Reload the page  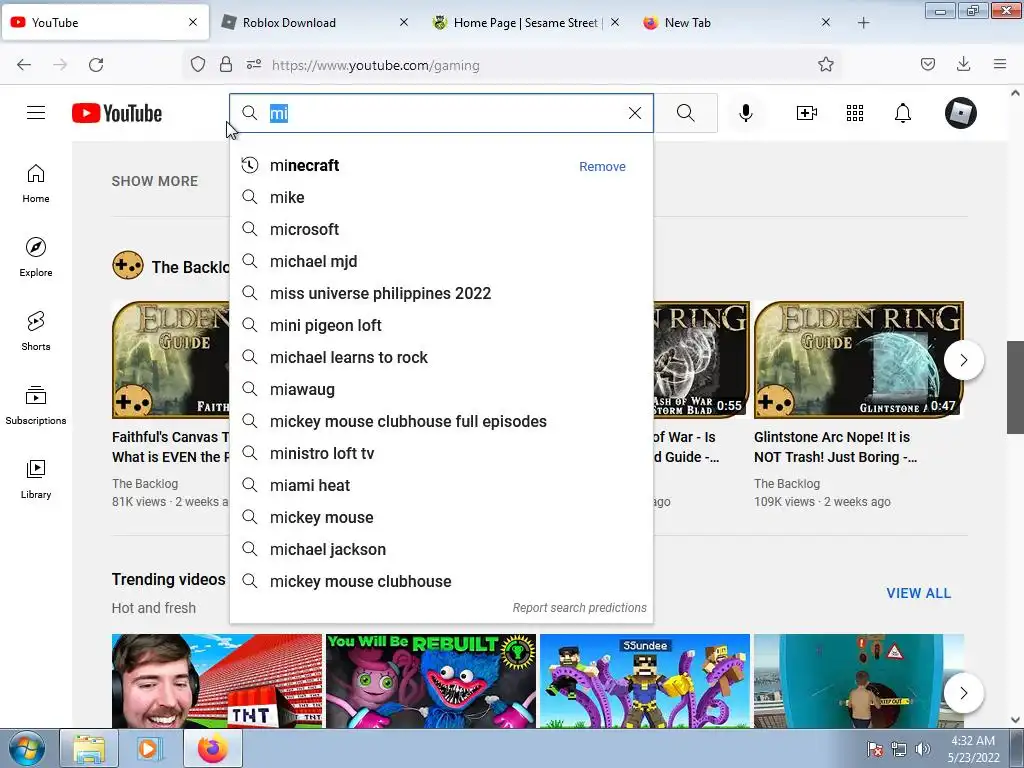[x=96, y=65]
